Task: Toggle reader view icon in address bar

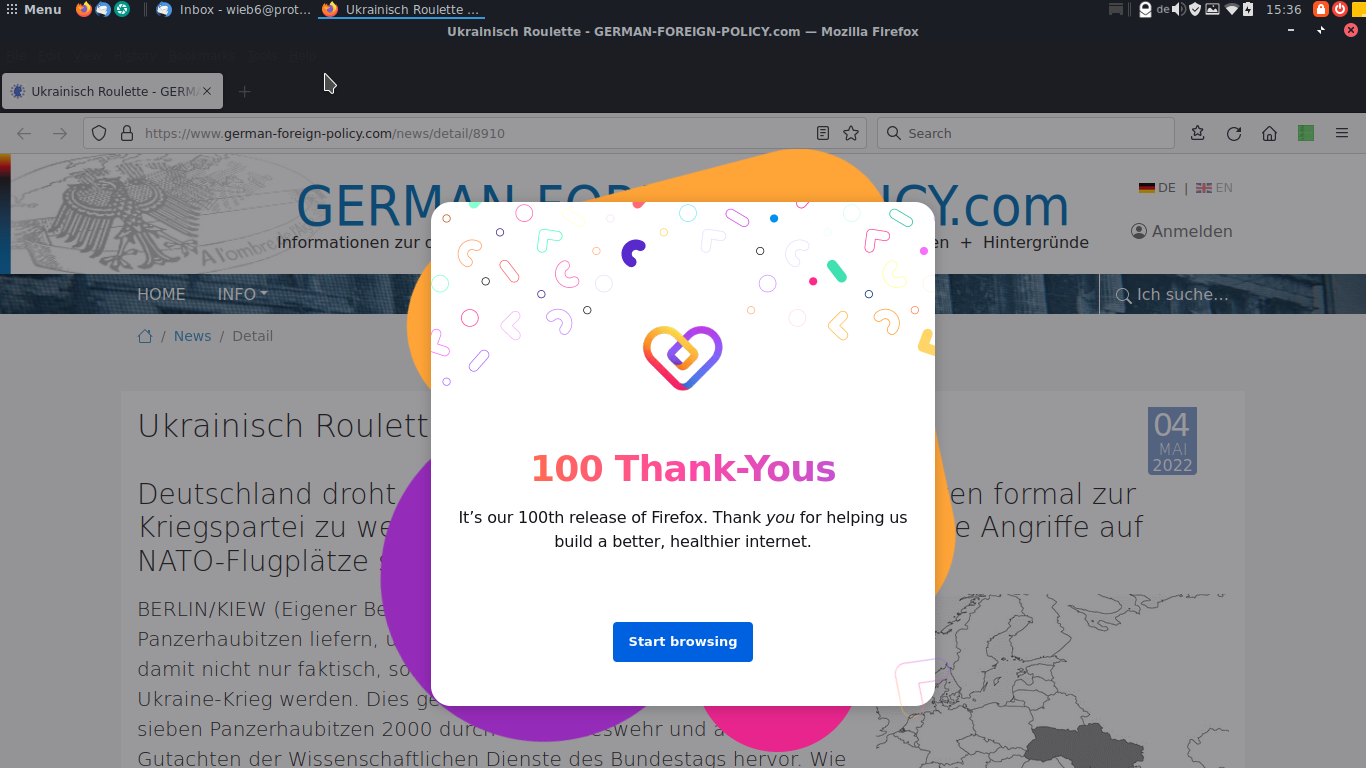Action: 823,133
